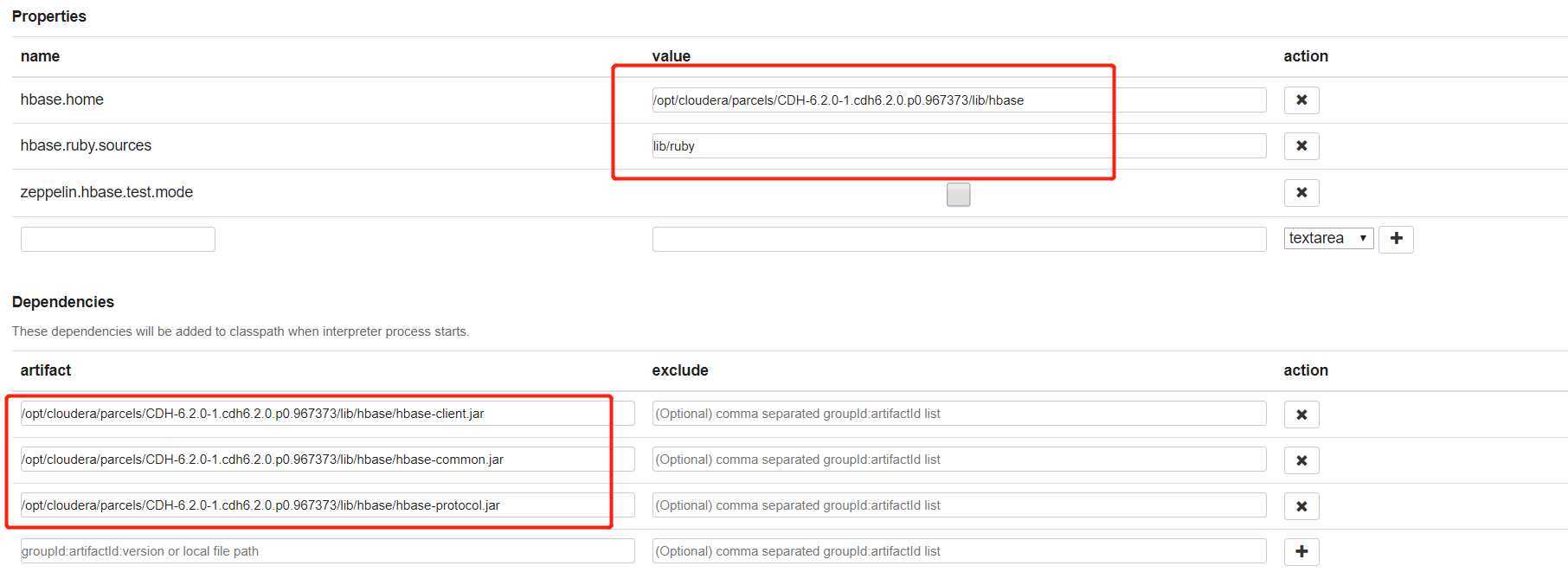Focus the empty new property name field
The image size is (1568, 585).
[118, 240]
